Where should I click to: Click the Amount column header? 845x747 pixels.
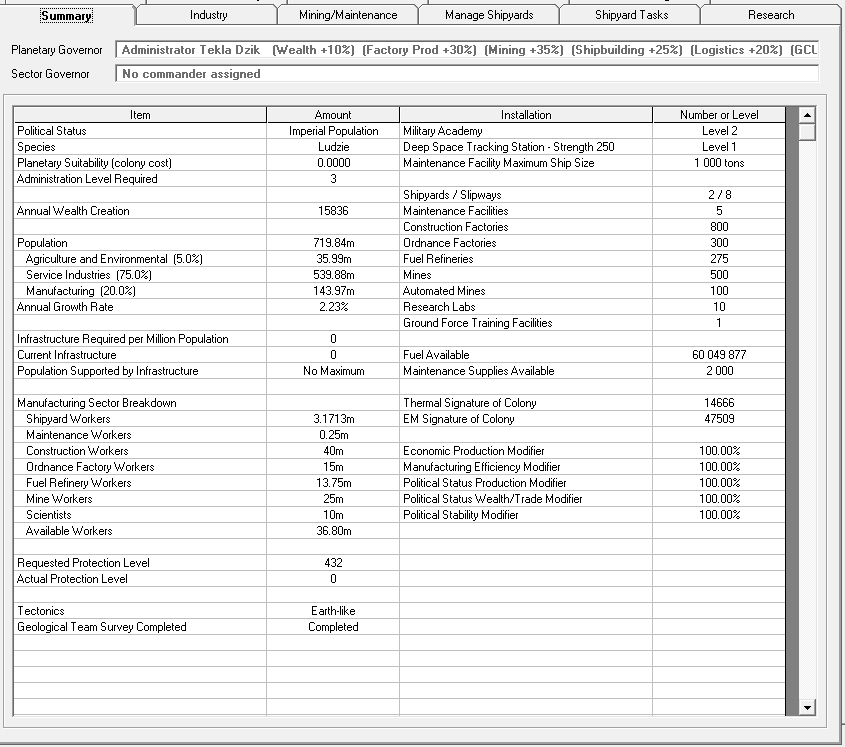[333, 115]
